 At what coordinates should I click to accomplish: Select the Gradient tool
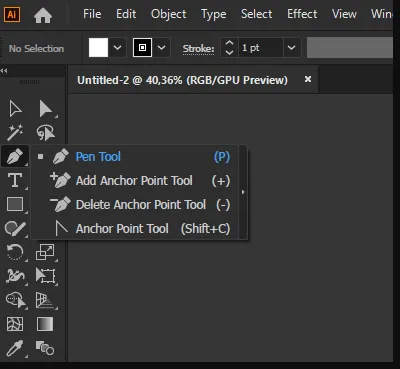[x=45, y=324]
